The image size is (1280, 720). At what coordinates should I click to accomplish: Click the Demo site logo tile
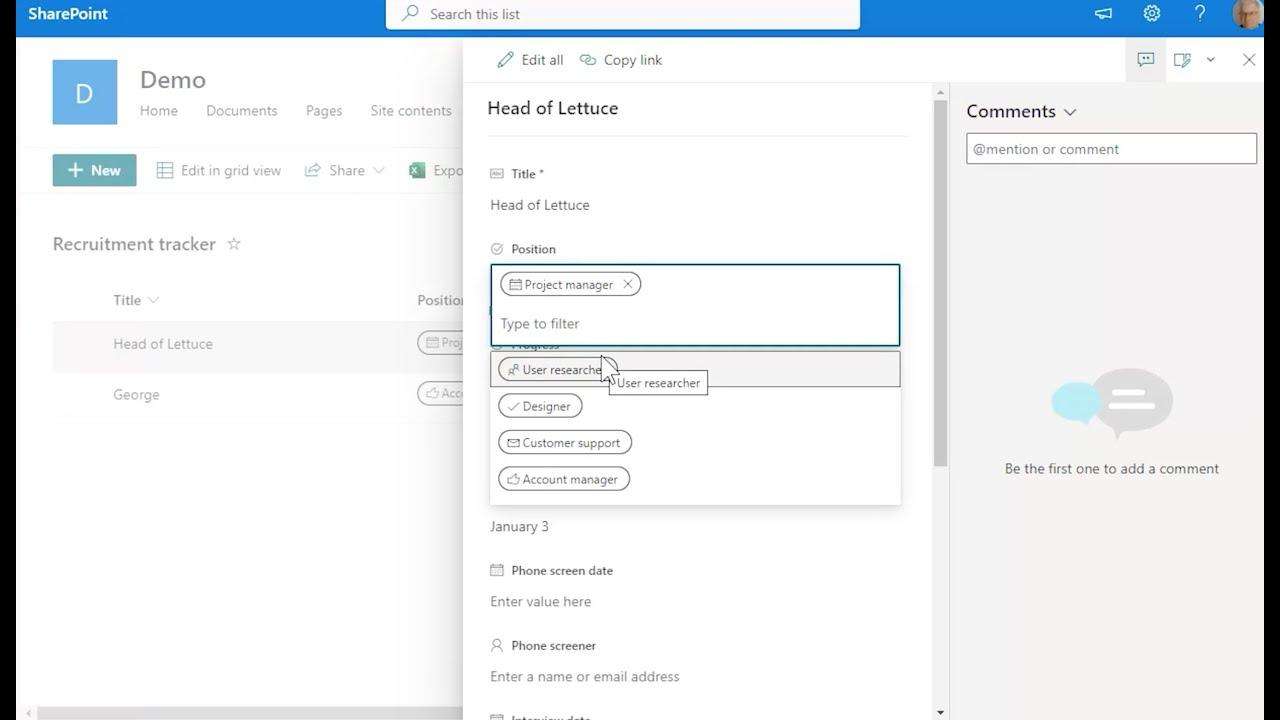pos(85,92)
